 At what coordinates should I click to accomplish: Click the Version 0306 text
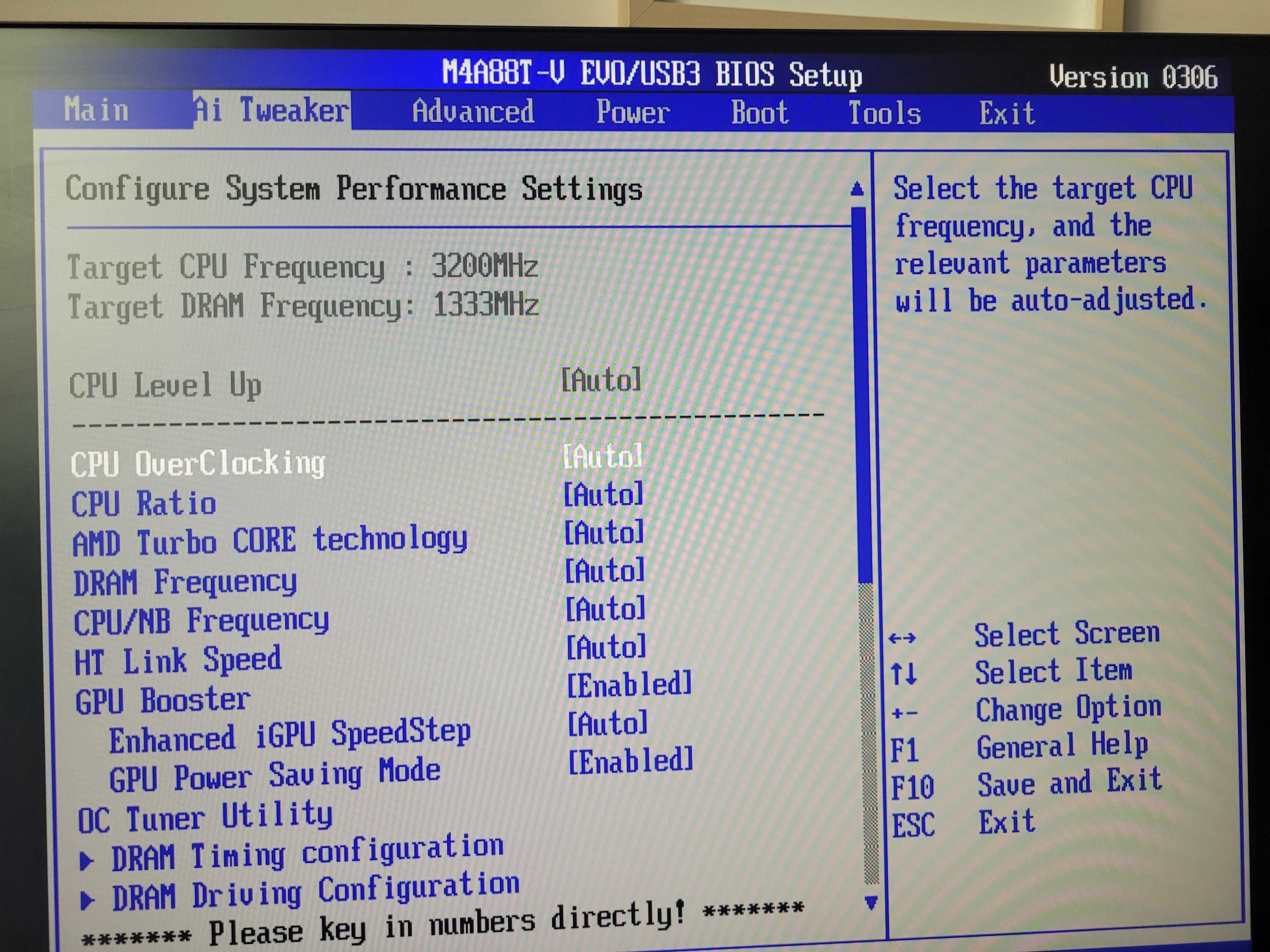pos(1133,77)
